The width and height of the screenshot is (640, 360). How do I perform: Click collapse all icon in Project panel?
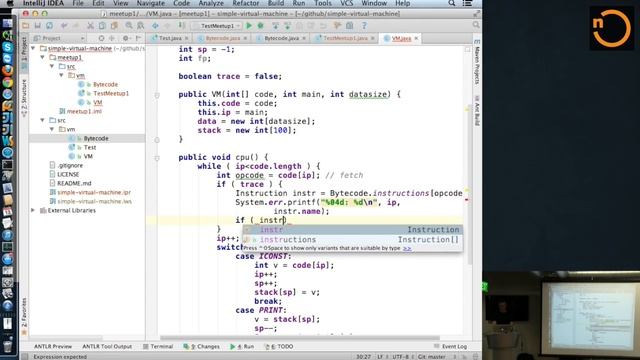pyautogui.click(x=111, y=38)
